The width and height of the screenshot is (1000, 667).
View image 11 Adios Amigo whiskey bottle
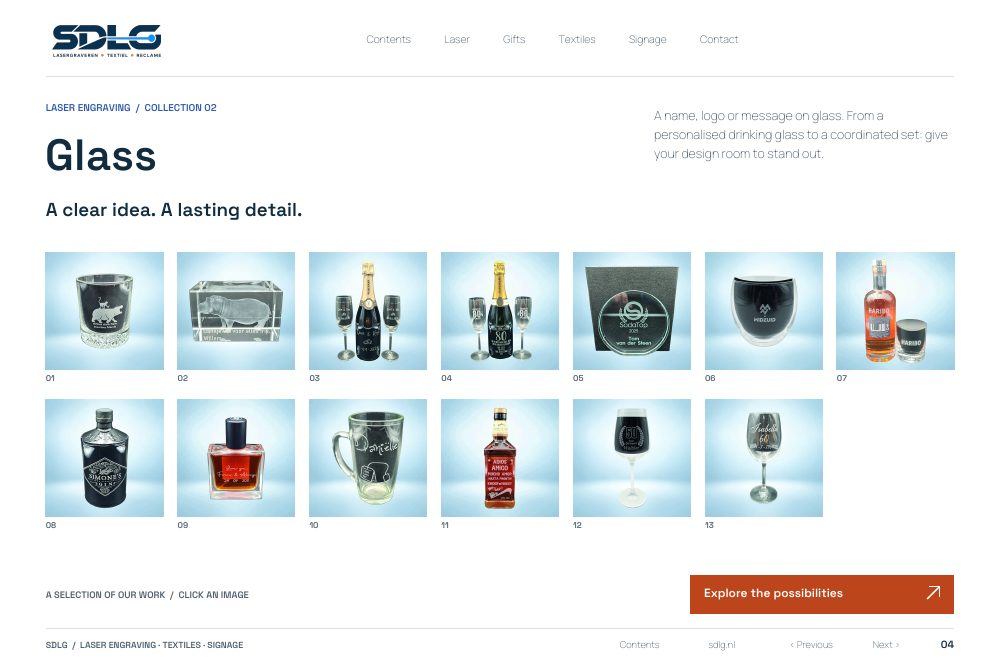click(500, 458)
